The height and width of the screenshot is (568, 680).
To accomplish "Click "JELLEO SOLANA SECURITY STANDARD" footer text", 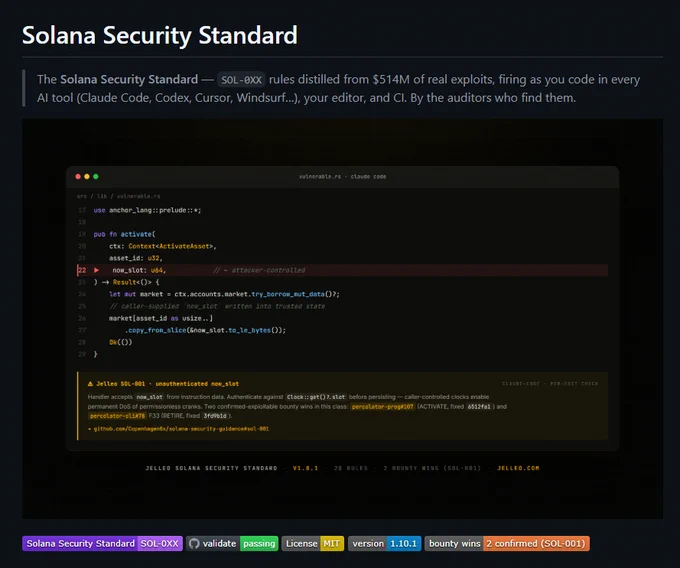I will click(x=211, y=468).
